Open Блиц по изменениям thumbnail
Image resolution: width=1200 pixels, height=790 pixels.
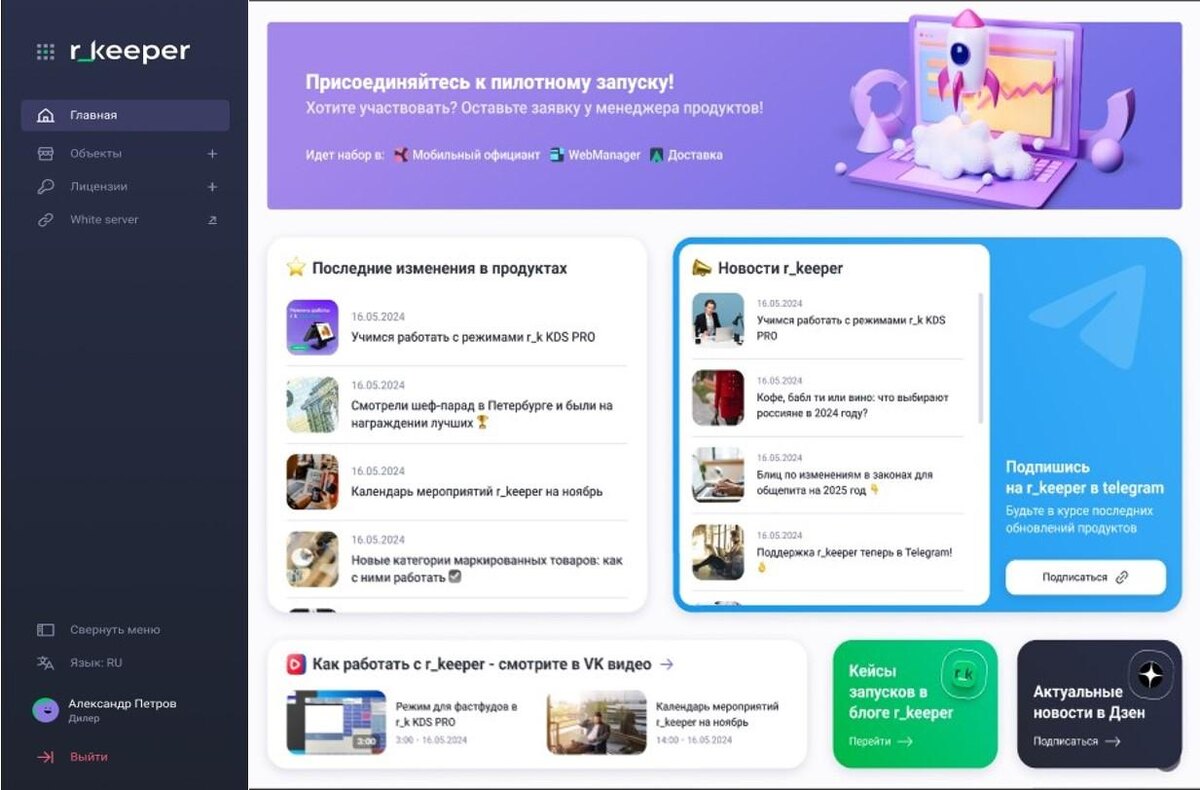click(x=718, y=475)
